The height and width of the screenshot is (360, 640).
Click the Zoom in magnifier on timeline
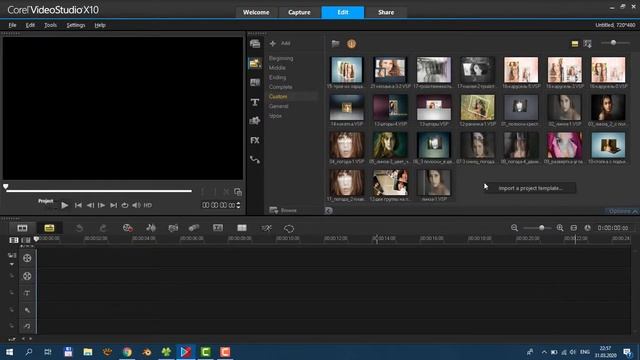[560, 228]
